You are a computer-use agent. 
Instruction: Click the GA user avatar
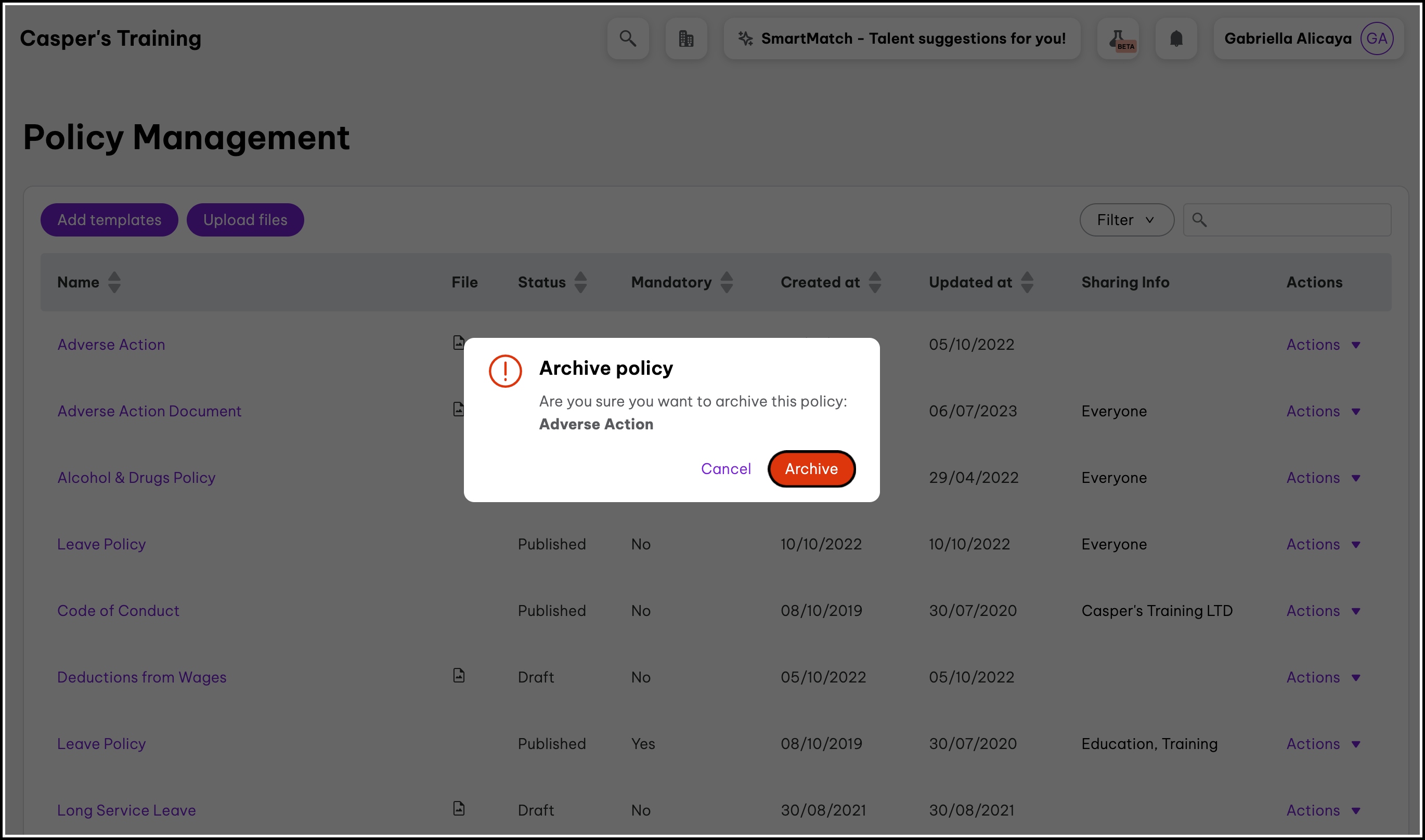[1376, 38]
